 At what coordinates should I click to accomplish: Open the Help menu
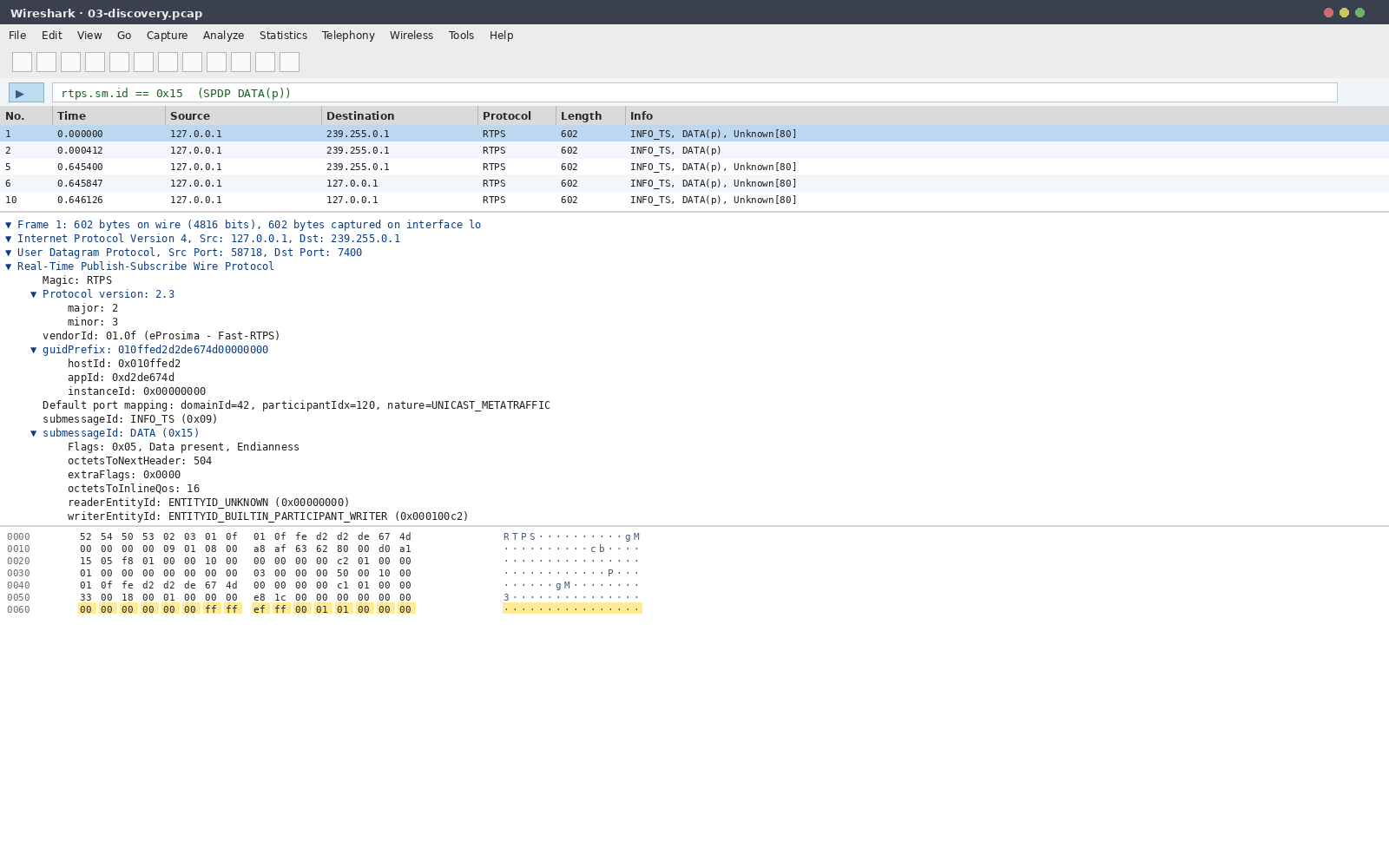[x=501, y=36]
